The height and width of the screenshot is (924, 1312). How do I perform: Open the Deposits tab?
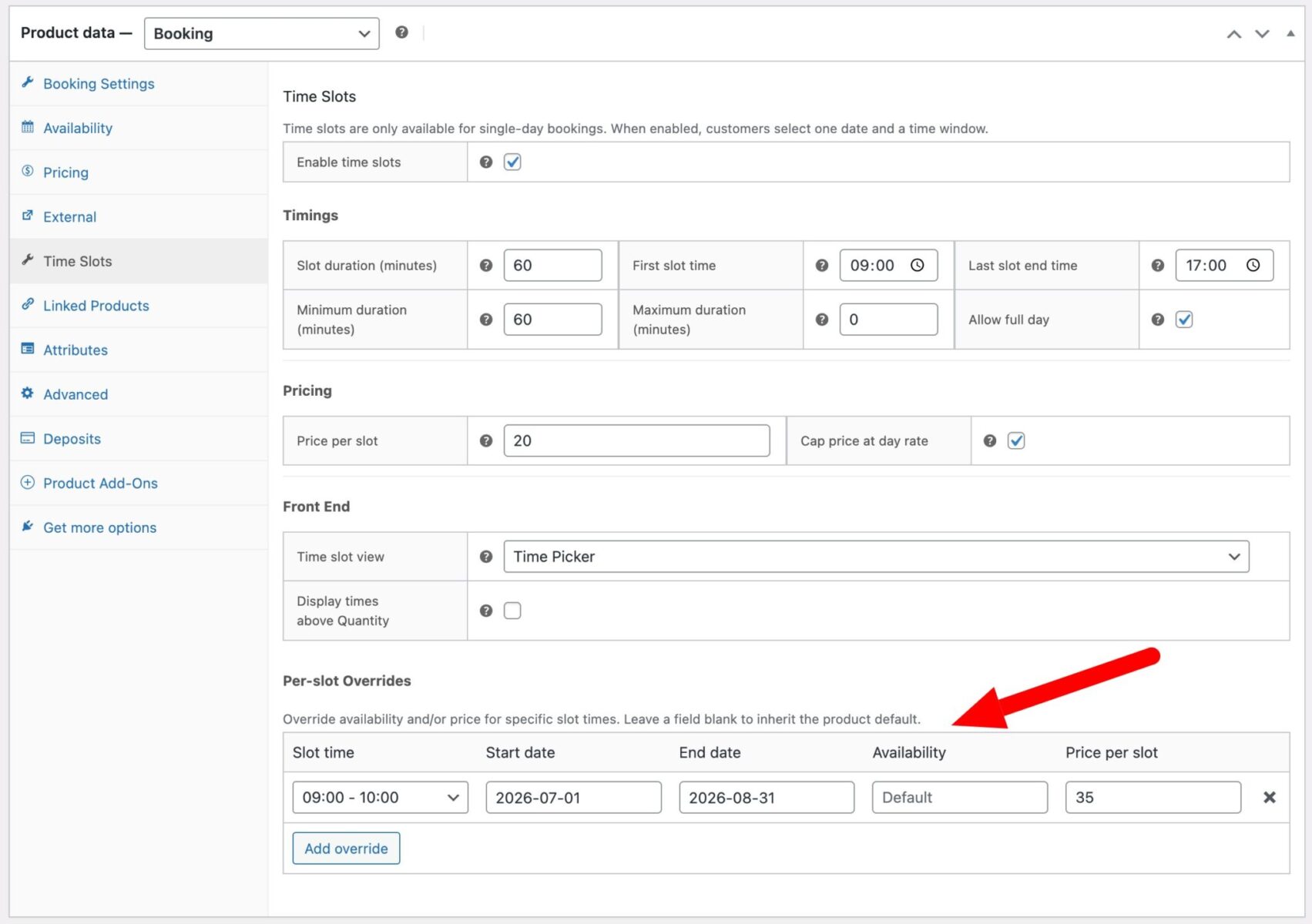72,439
